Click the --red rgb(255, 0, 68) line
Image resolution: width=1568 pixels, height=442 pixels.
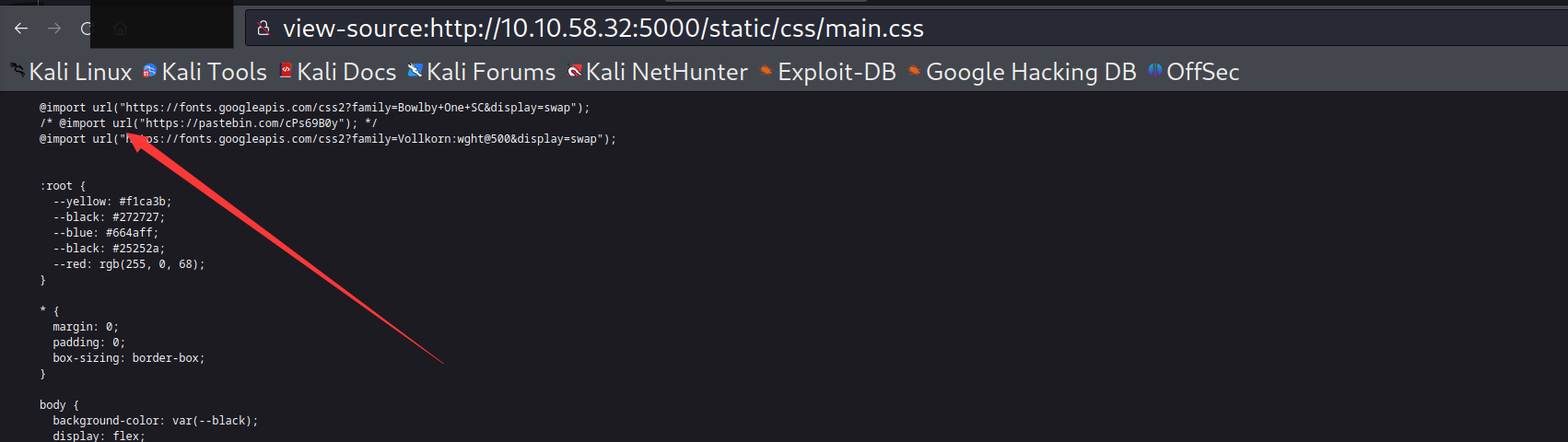pyautogui.click(x=128, y=264)
